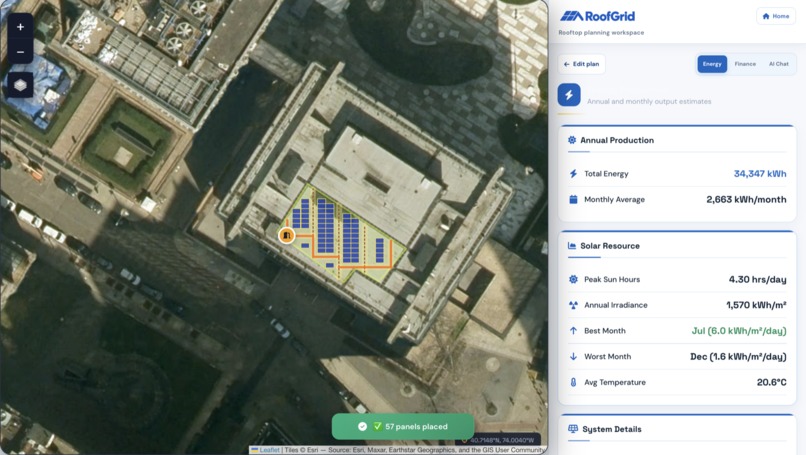This screenshot has width=806, height=455.
Task: Click the 20.6°C temperature value
Action: click(x=772, y=382)
